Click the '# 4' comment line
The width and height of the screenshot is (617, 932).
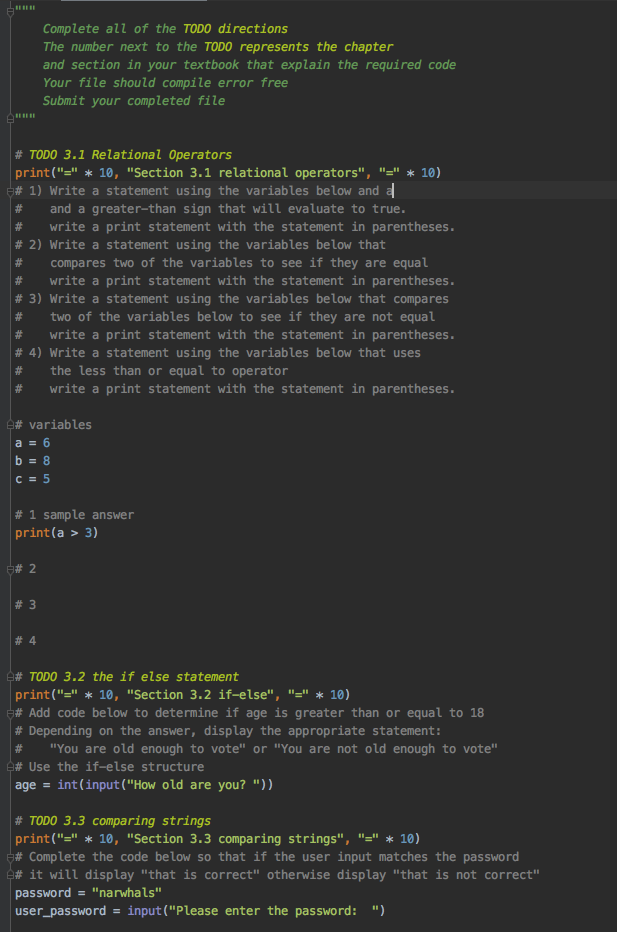[25, 641]
